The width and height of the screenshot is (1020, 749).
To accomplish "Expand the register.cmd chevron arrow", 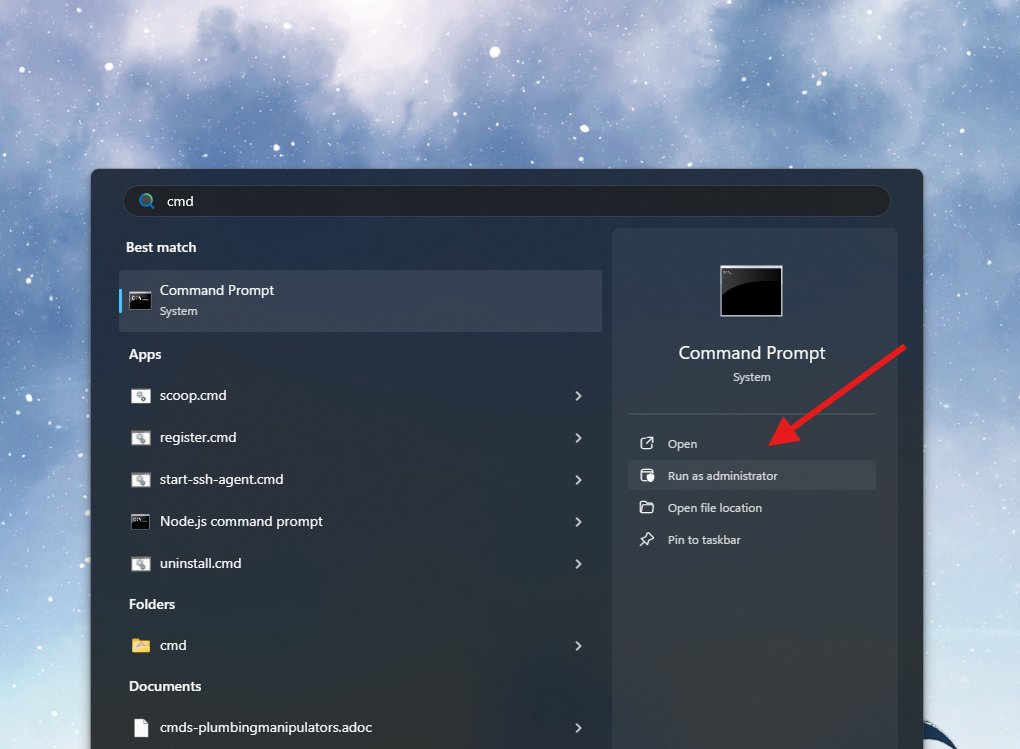I will coord(578,438).
